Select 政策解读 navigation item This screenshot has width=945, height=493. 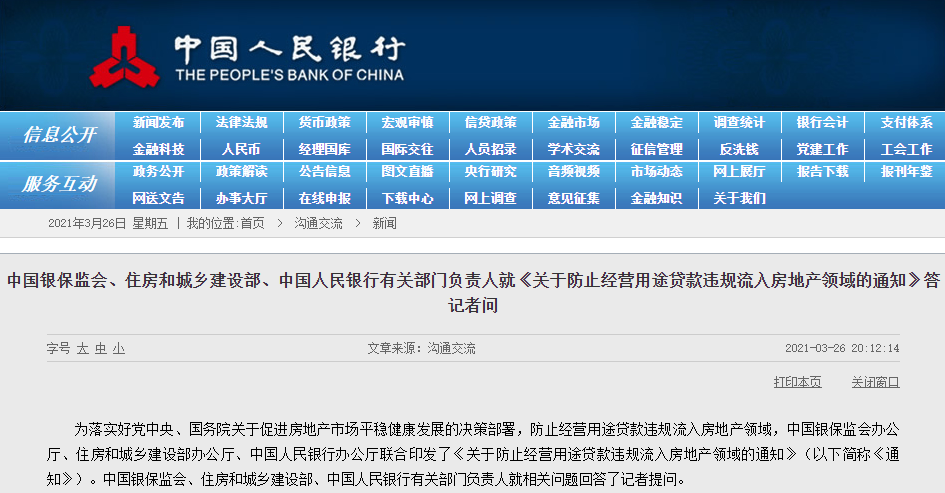[x=241, y=172]
